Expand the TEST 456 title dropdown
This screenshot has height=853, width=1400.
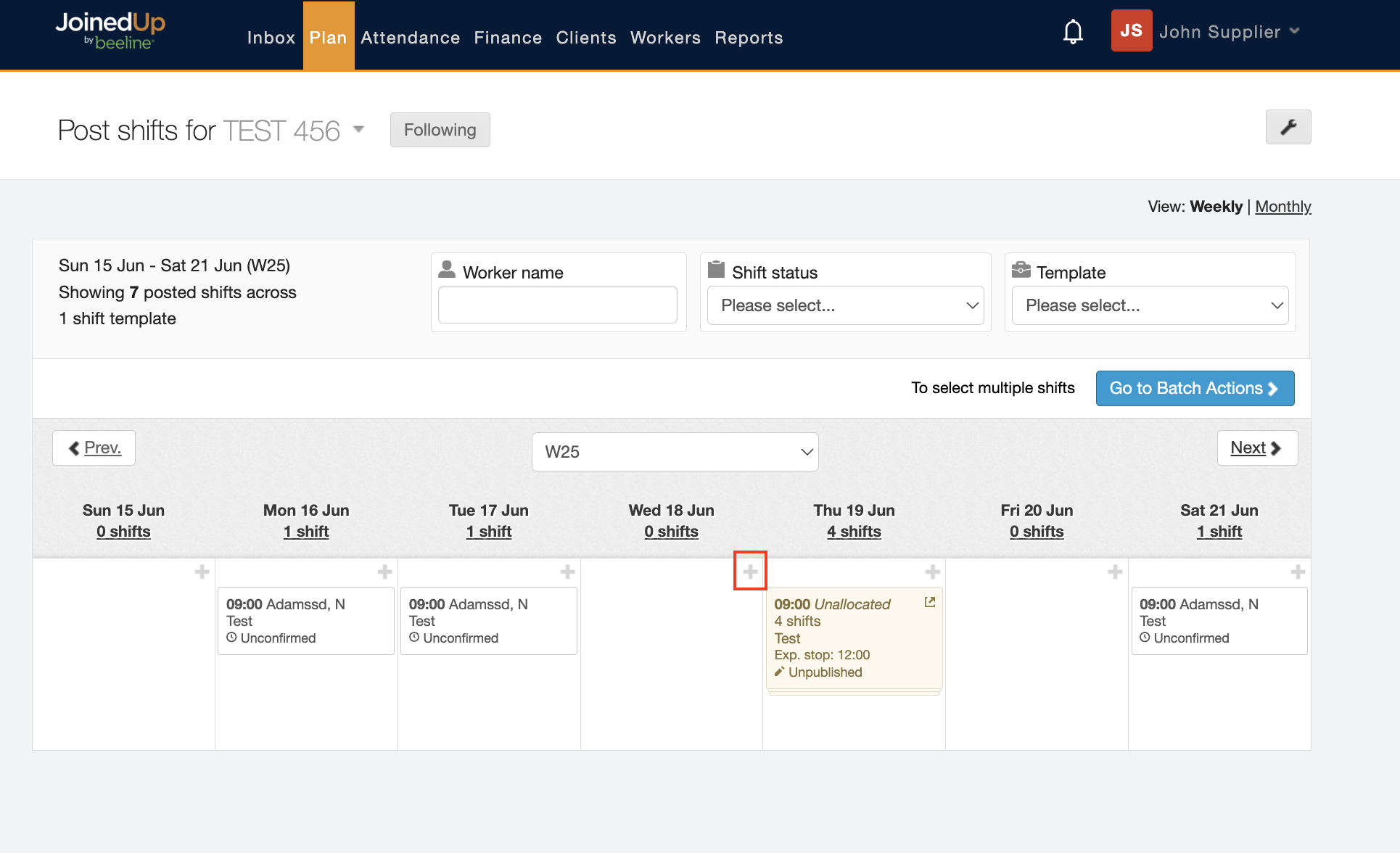[x=358, y=129]
